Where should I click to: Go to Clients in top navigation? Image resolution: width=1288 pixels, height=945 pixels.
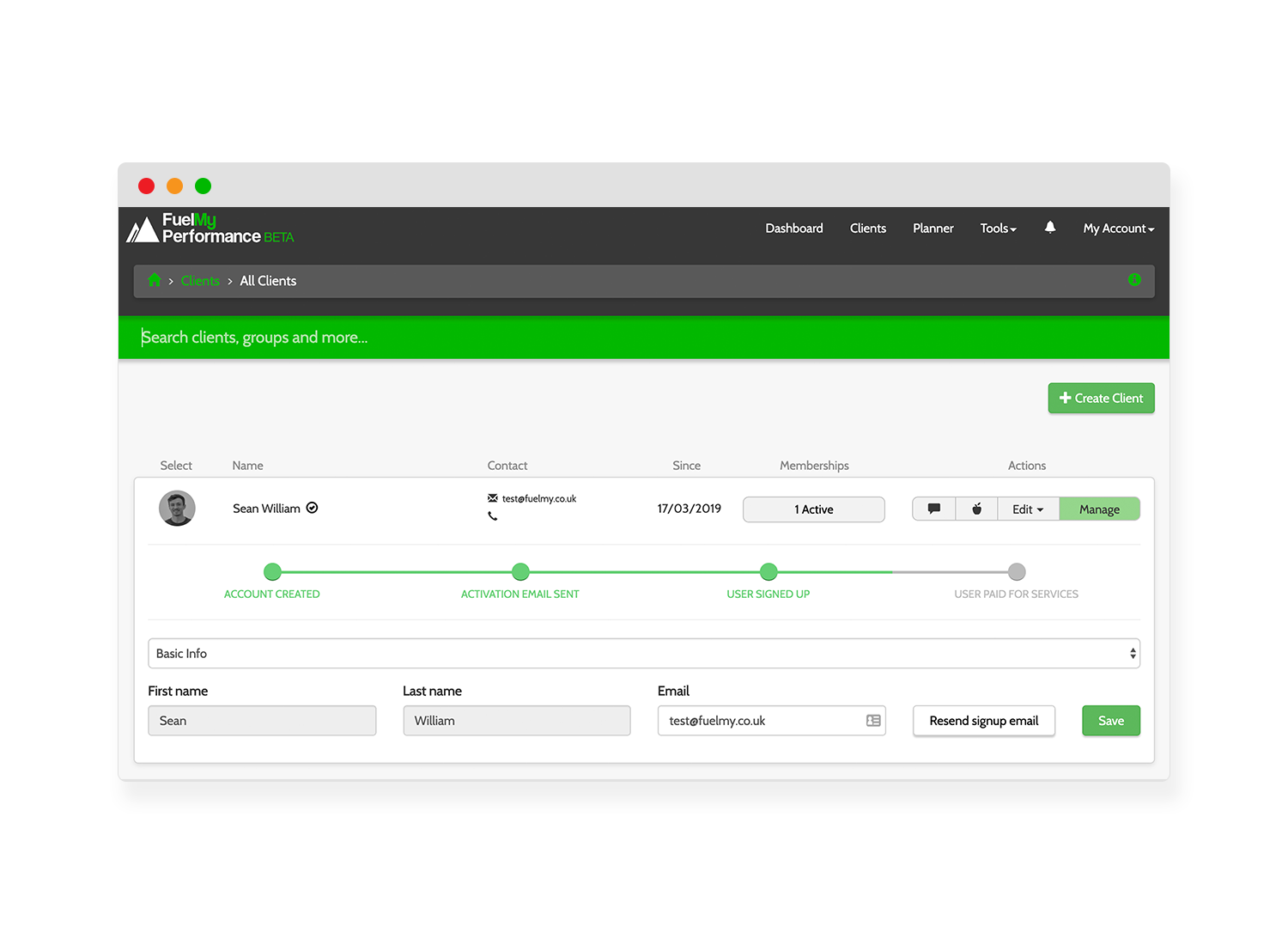coord(868,228)
